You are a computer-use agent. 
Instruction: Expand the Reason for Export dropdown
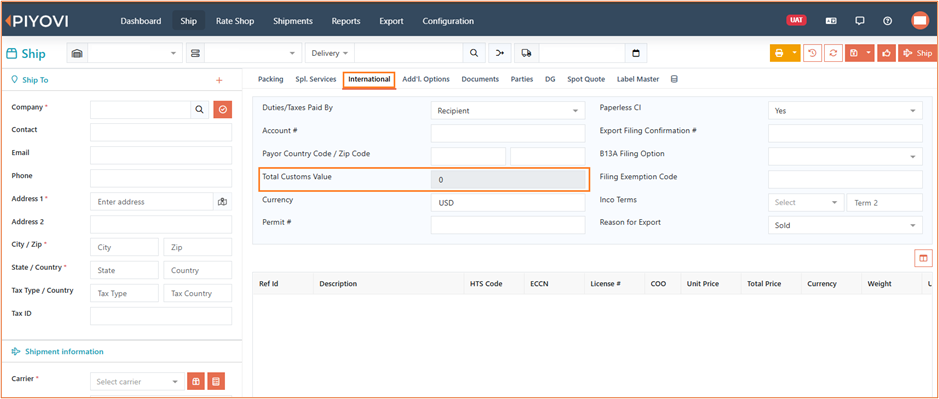845,225
